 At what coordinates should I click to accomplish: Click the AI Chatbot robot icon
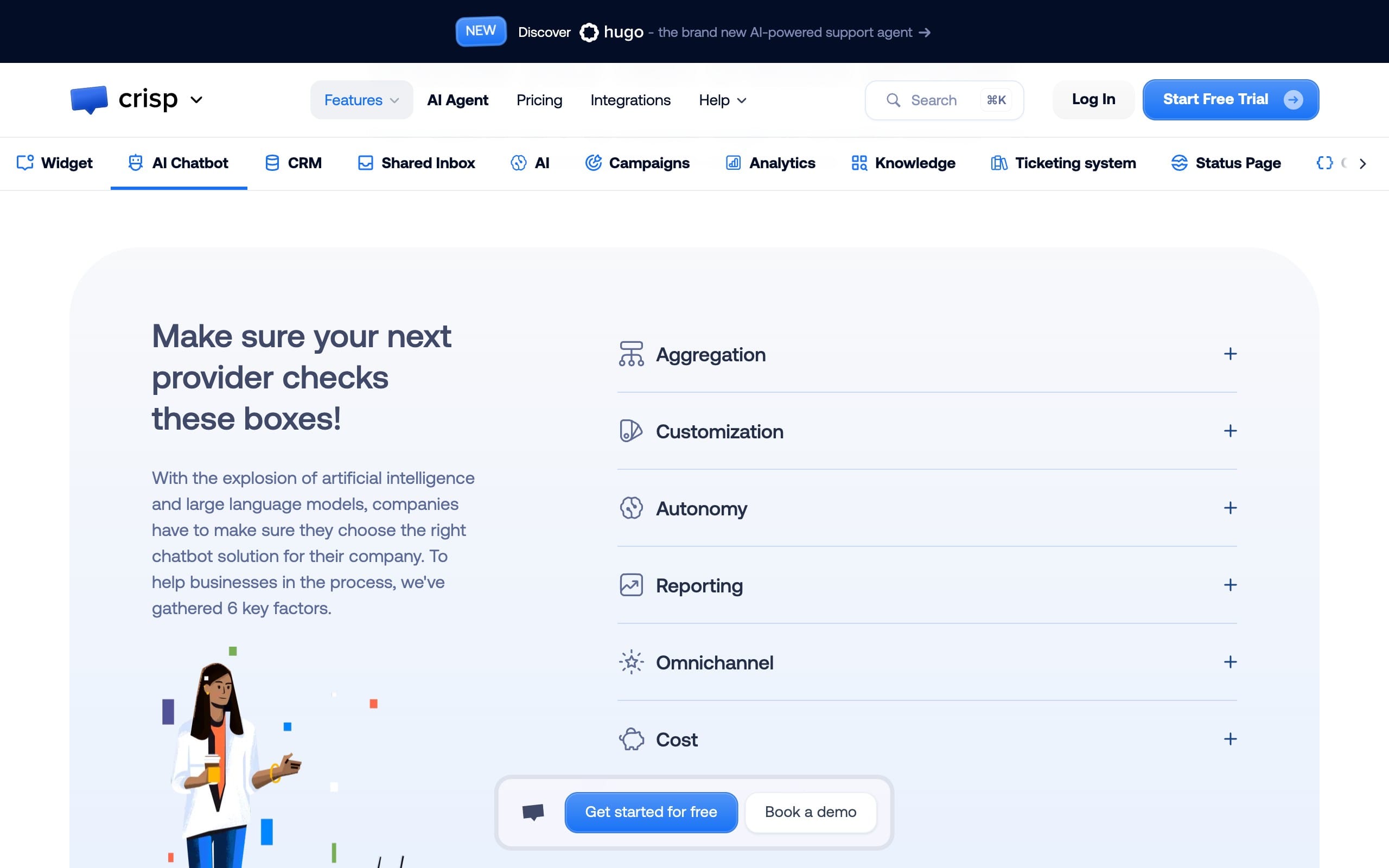[136, 163]
